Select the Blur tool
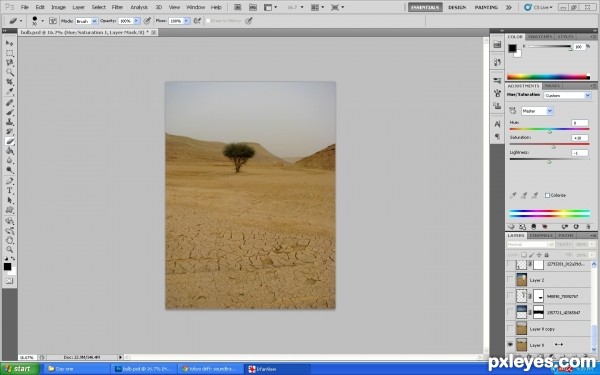 pos(10,160)
